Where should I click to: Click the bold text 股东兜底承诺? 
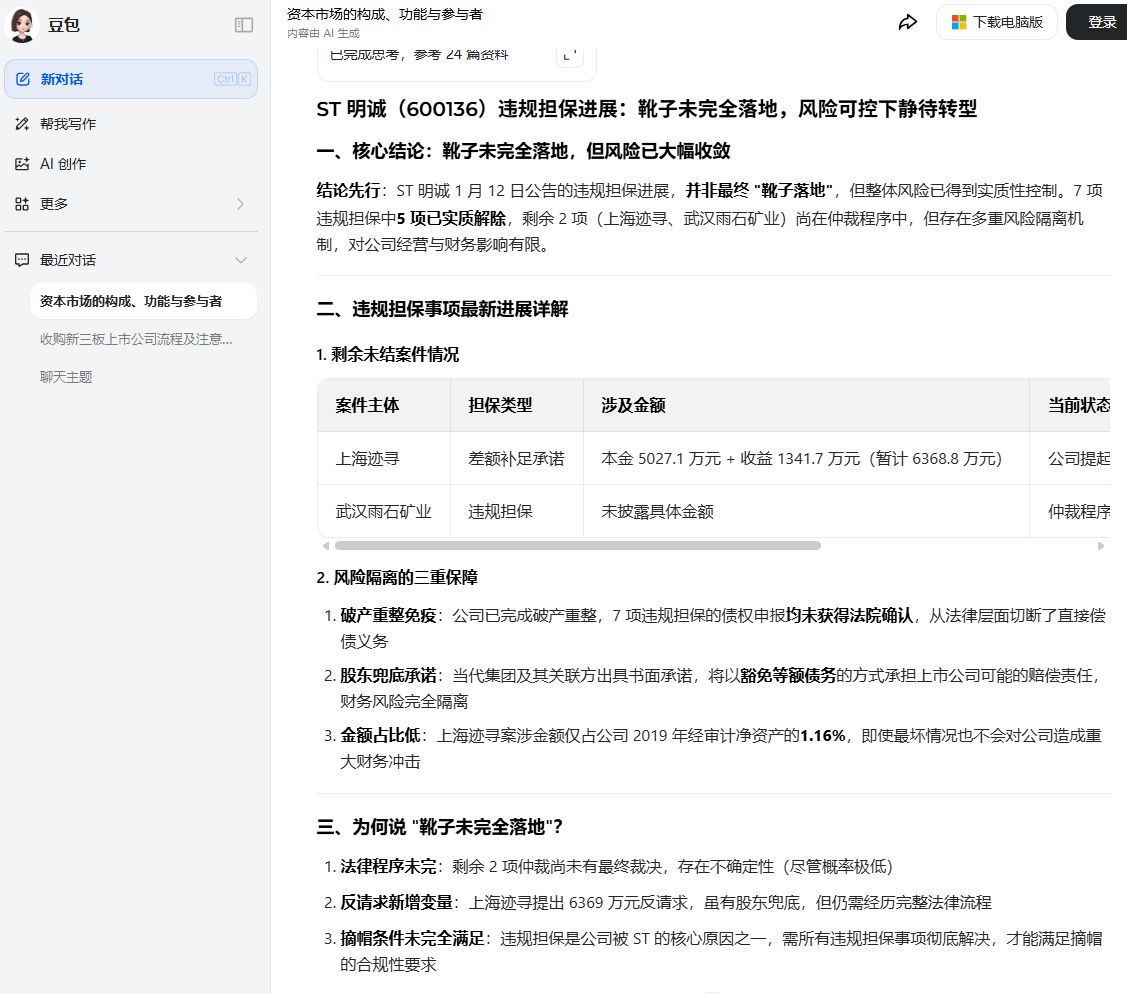point(388,676)
